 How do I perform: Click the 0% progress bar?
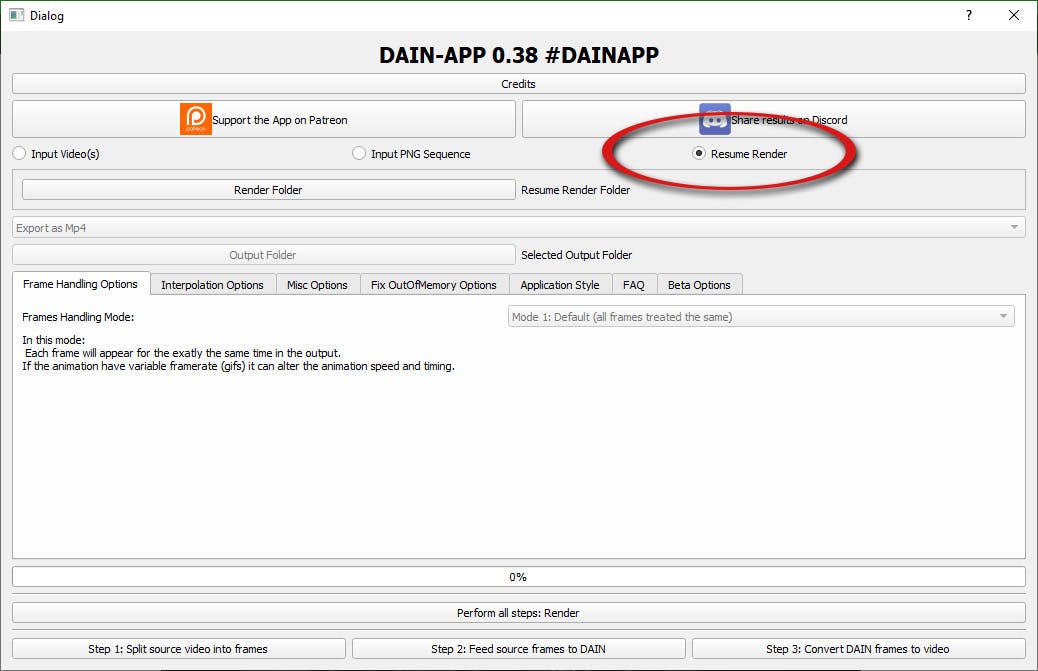pos(518,577)
